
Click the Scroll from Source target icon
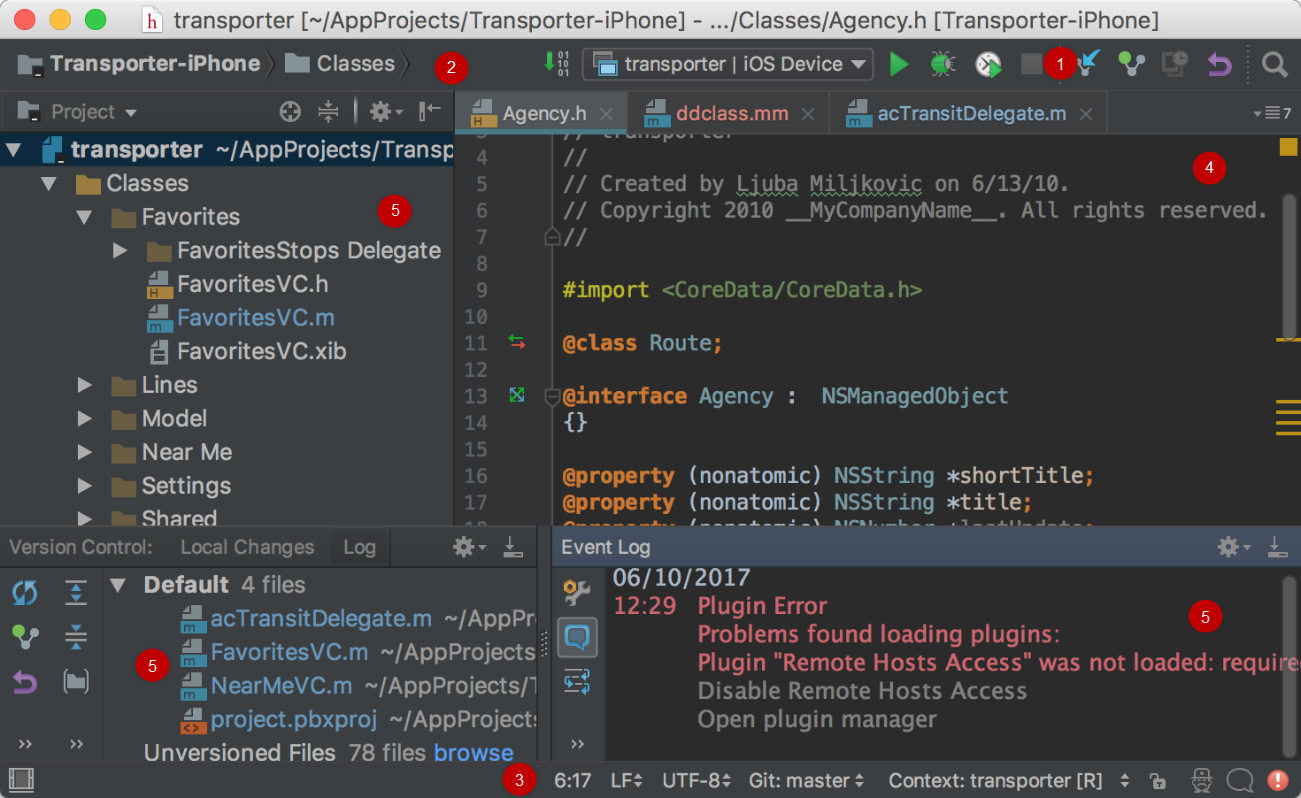click(x=290, y=112)
